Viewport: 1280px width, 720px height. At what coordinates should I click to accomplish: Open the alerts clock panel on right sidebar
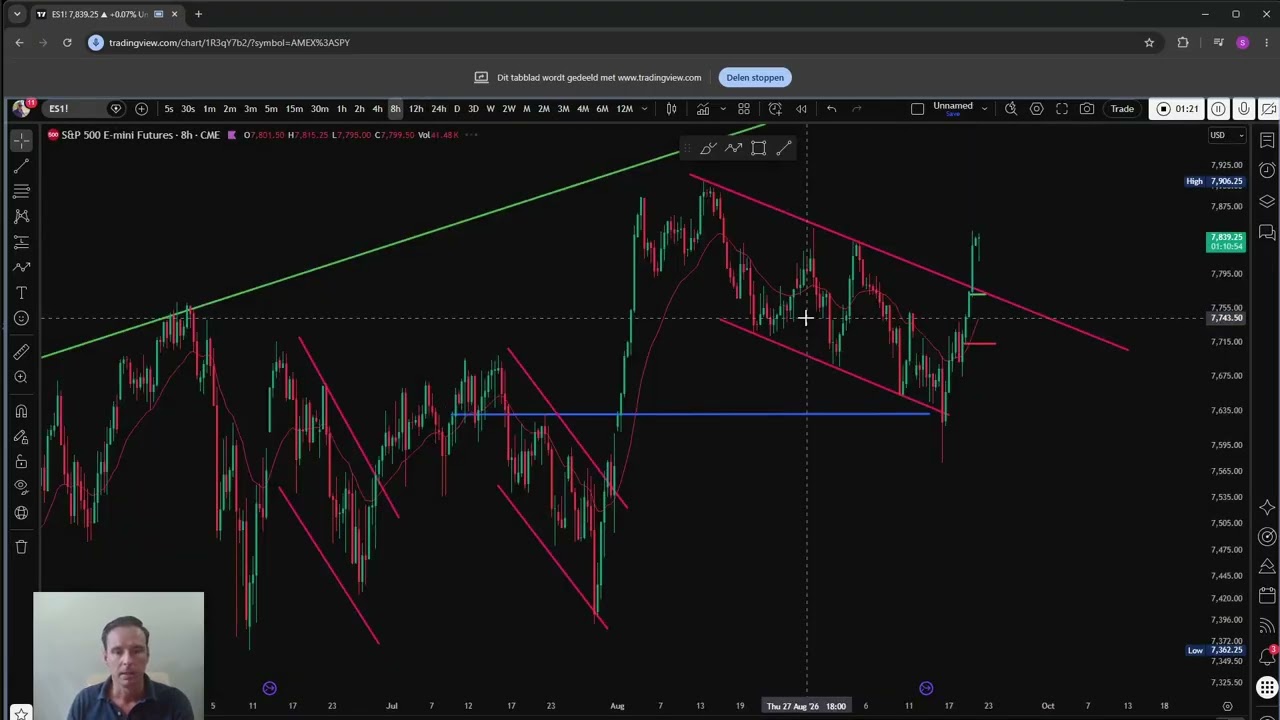coord(1267,170)
